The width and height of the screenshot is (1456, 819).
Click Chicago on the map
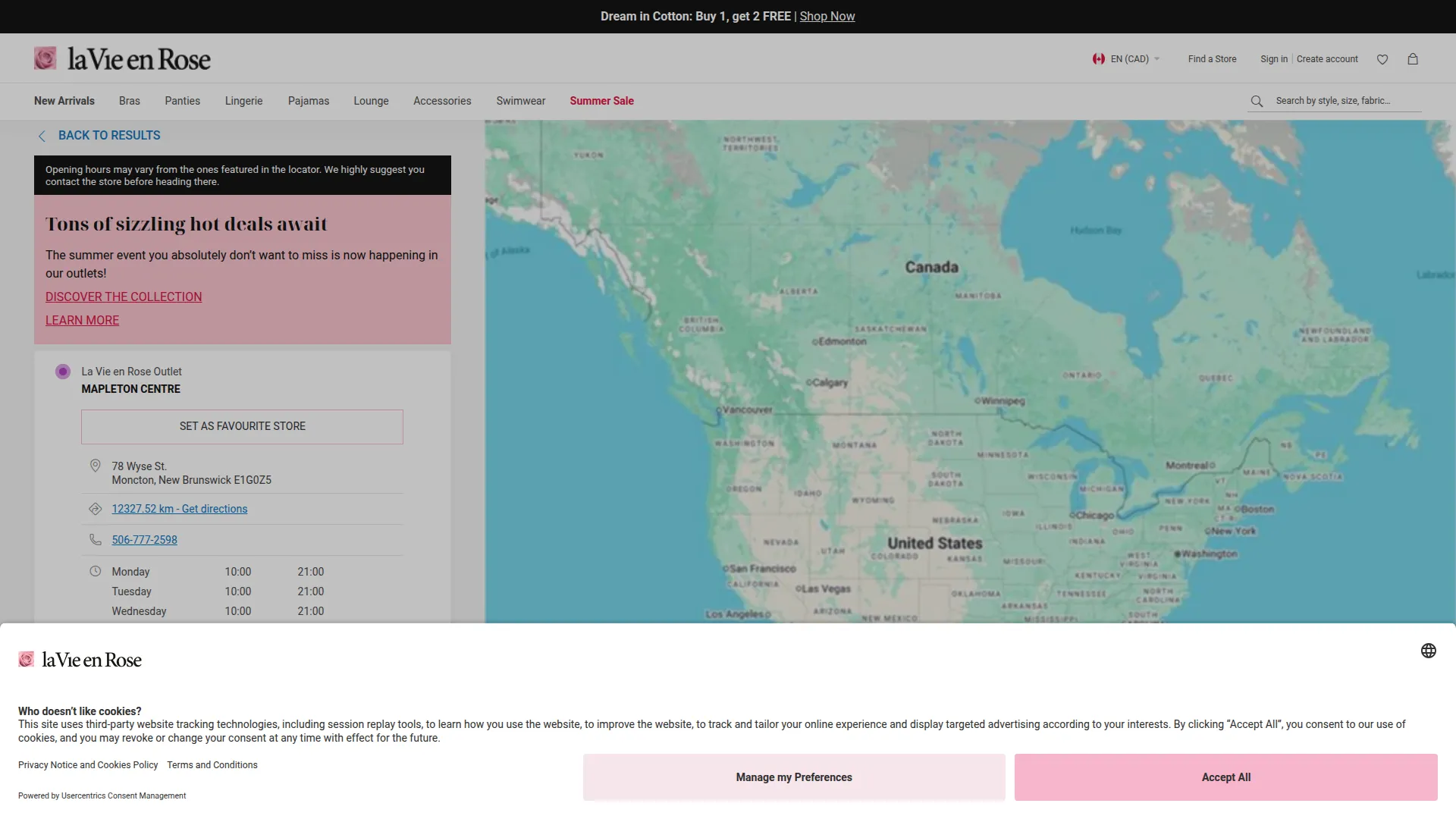pyautogui.click(x=1093, y=516)
